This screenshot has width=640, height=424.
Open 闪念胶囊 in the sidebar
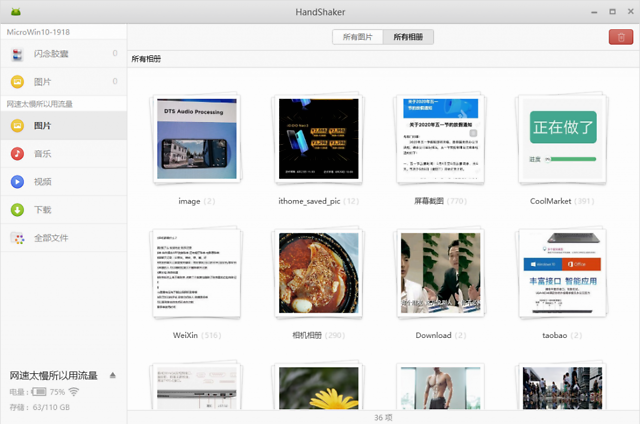click(x=64, y=53)
